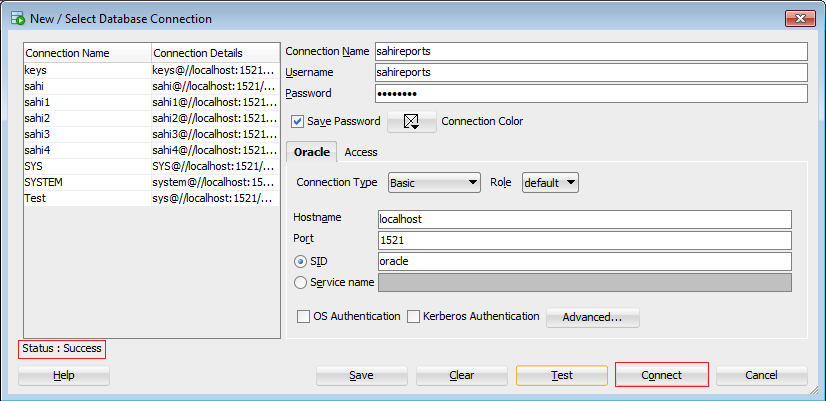Open the Connection Color picker

point(411,122)
